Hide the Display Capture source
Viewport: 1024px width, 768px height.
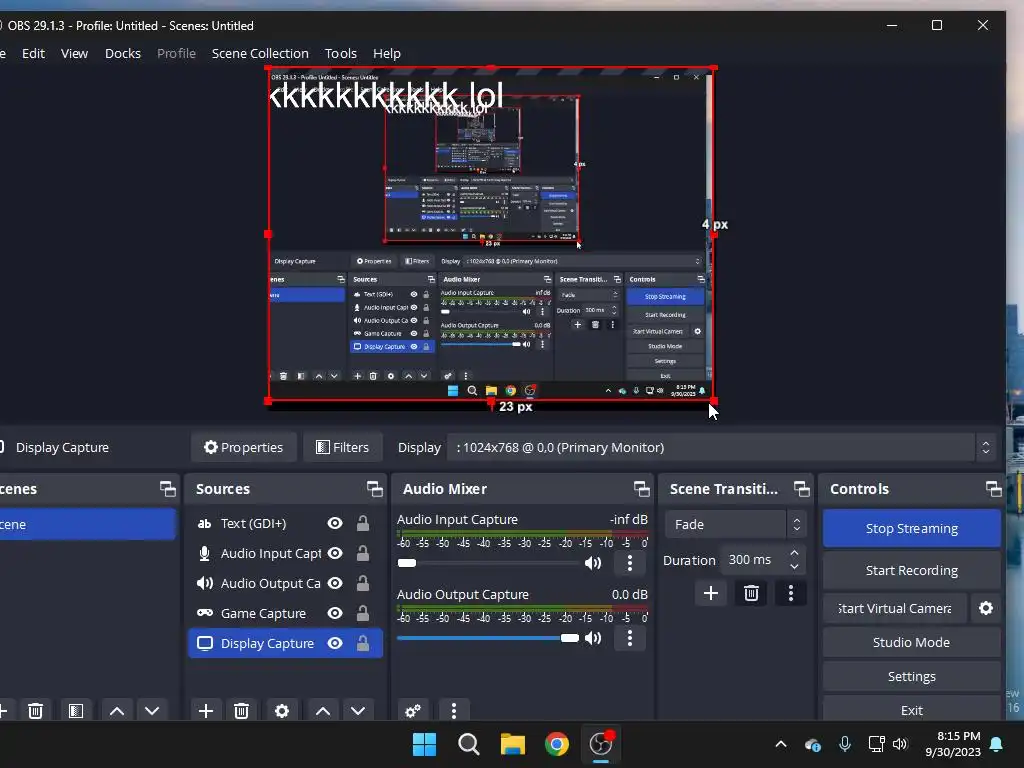click(335, 643)
